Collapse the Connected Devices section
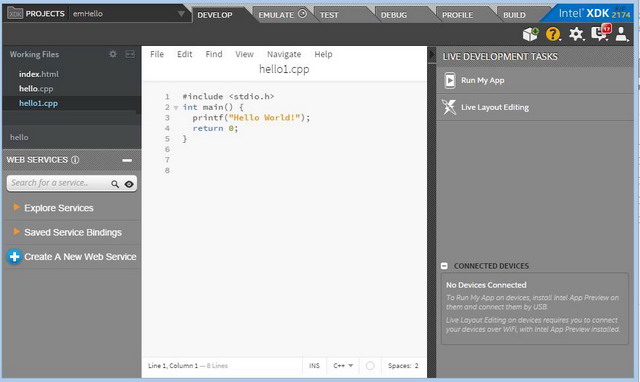Viewport: 640px width, 382px height. click(x=444, y=266)
